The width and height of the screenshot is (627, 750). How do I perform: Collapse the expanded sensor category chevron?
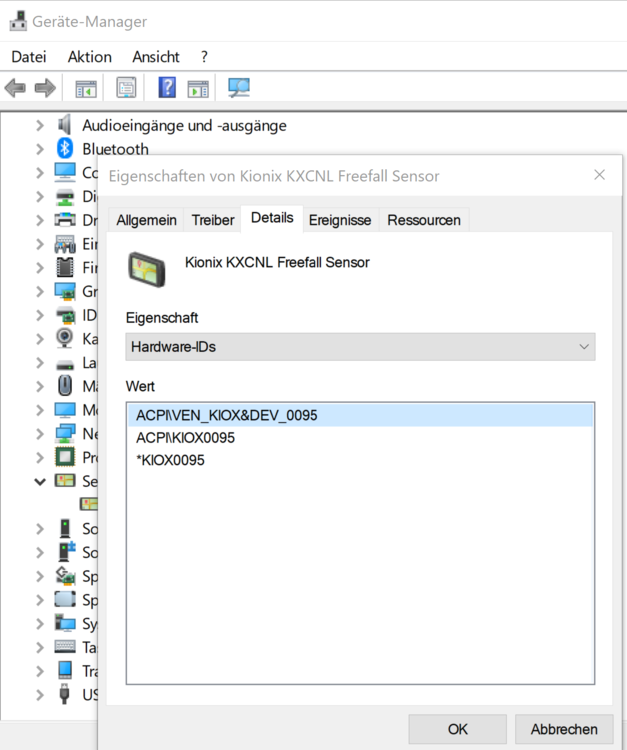40,481
